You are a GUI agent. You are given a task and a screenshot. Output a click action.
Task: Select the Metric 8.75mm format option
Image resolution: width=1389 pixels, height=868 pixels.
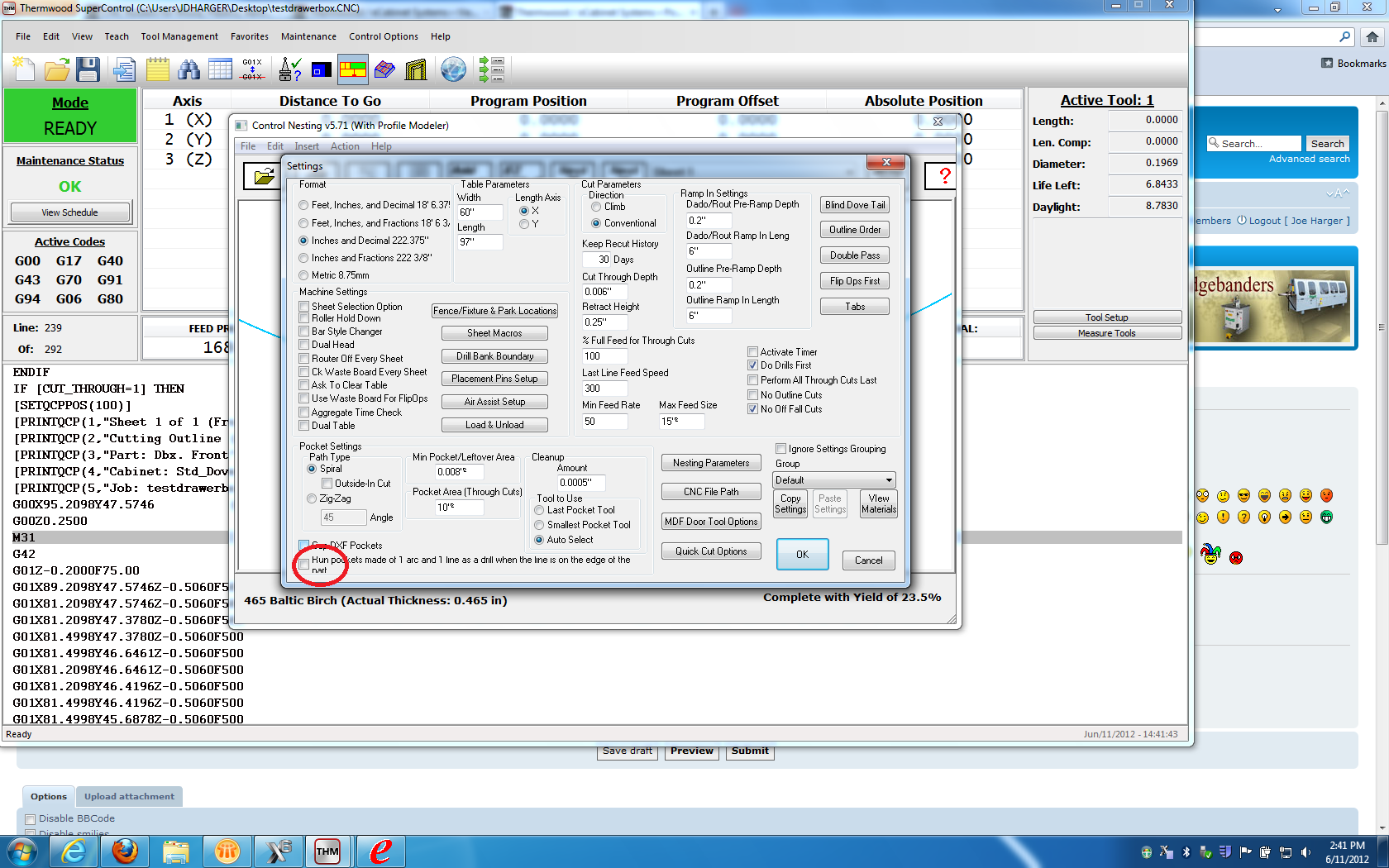[303, 275]
